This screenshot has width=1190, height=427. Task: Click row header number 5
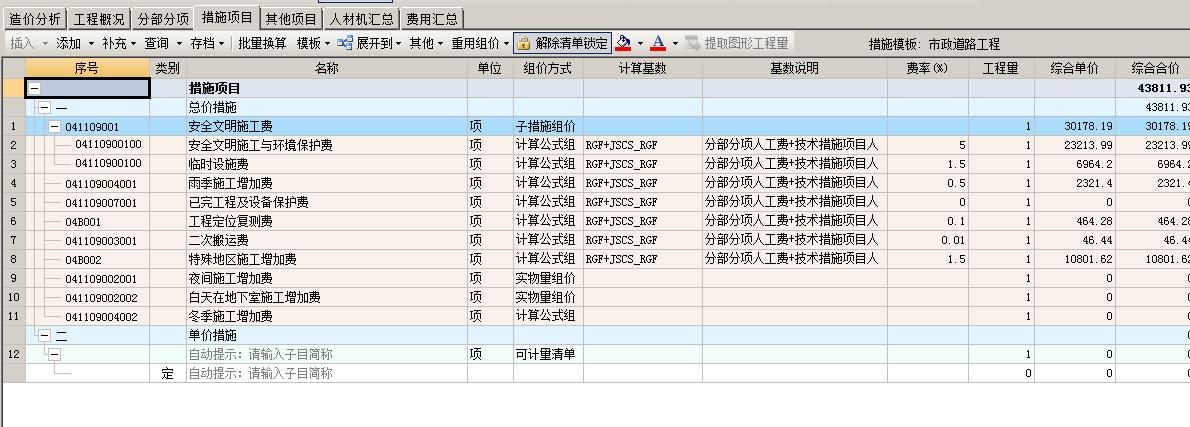pyautogui.click(x=13, y=203)
